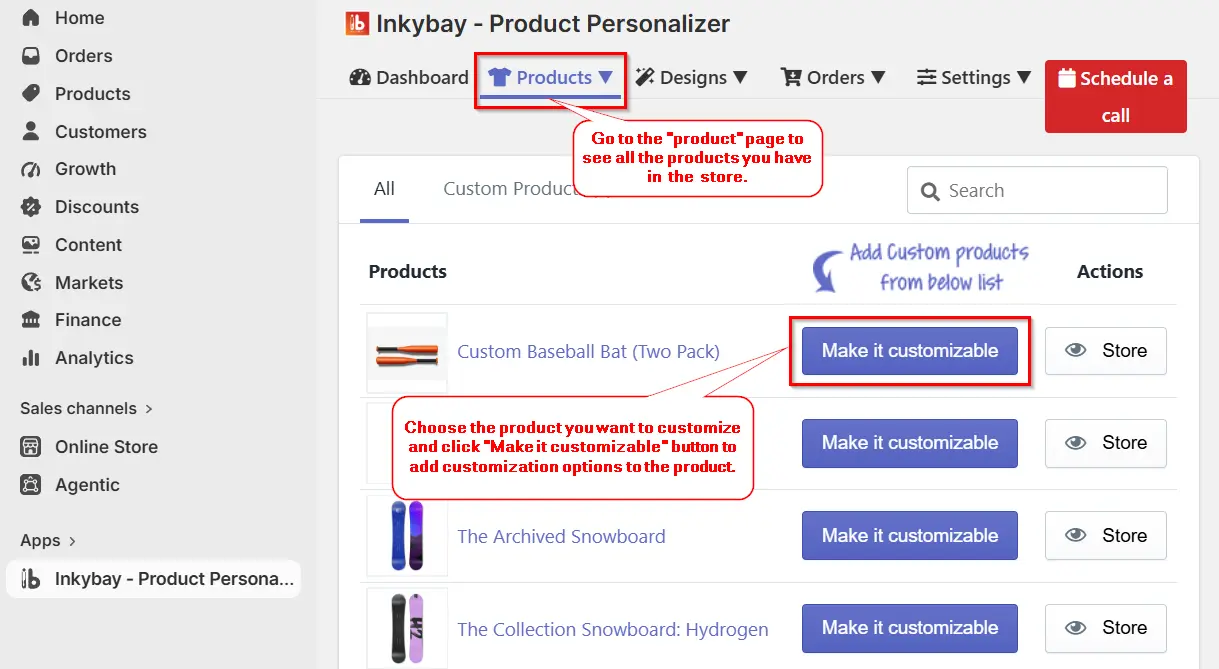View The Archived Snowboard in Store
This screenshot has width=1219, height=669.
coord(1105,536)
